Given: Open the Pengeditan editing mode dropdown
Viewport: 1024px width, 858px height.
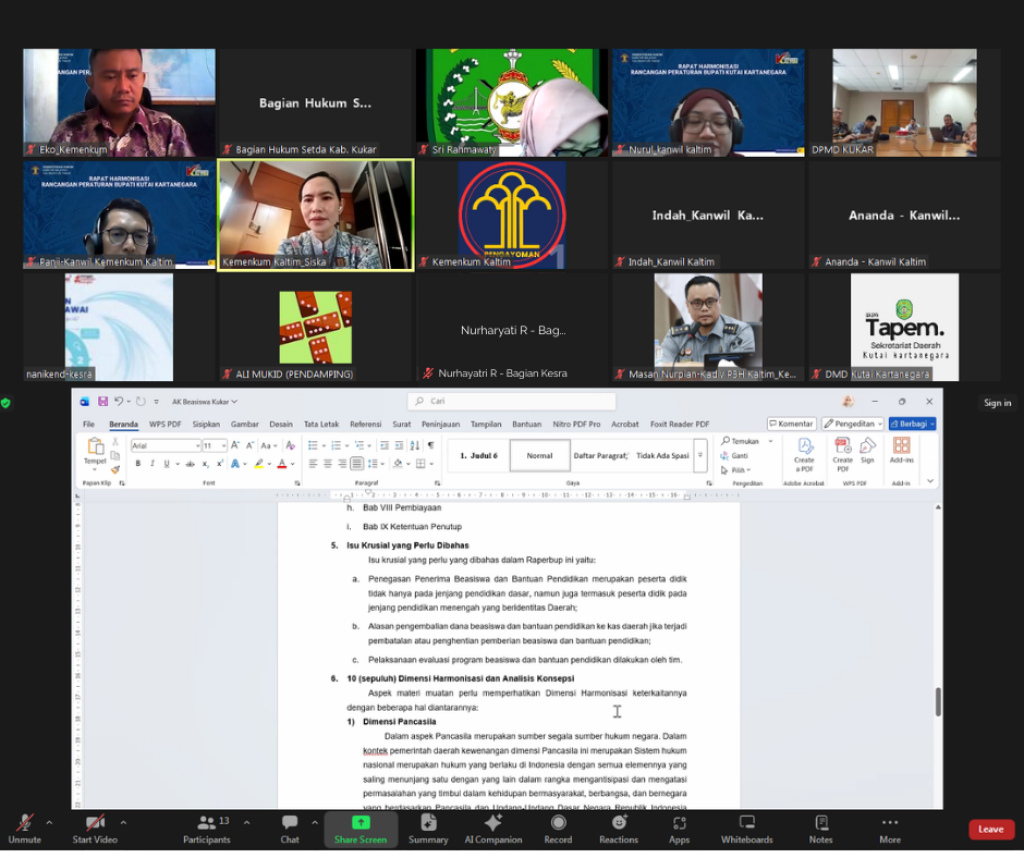Looking at the screenshot, I should click(852, 424).
